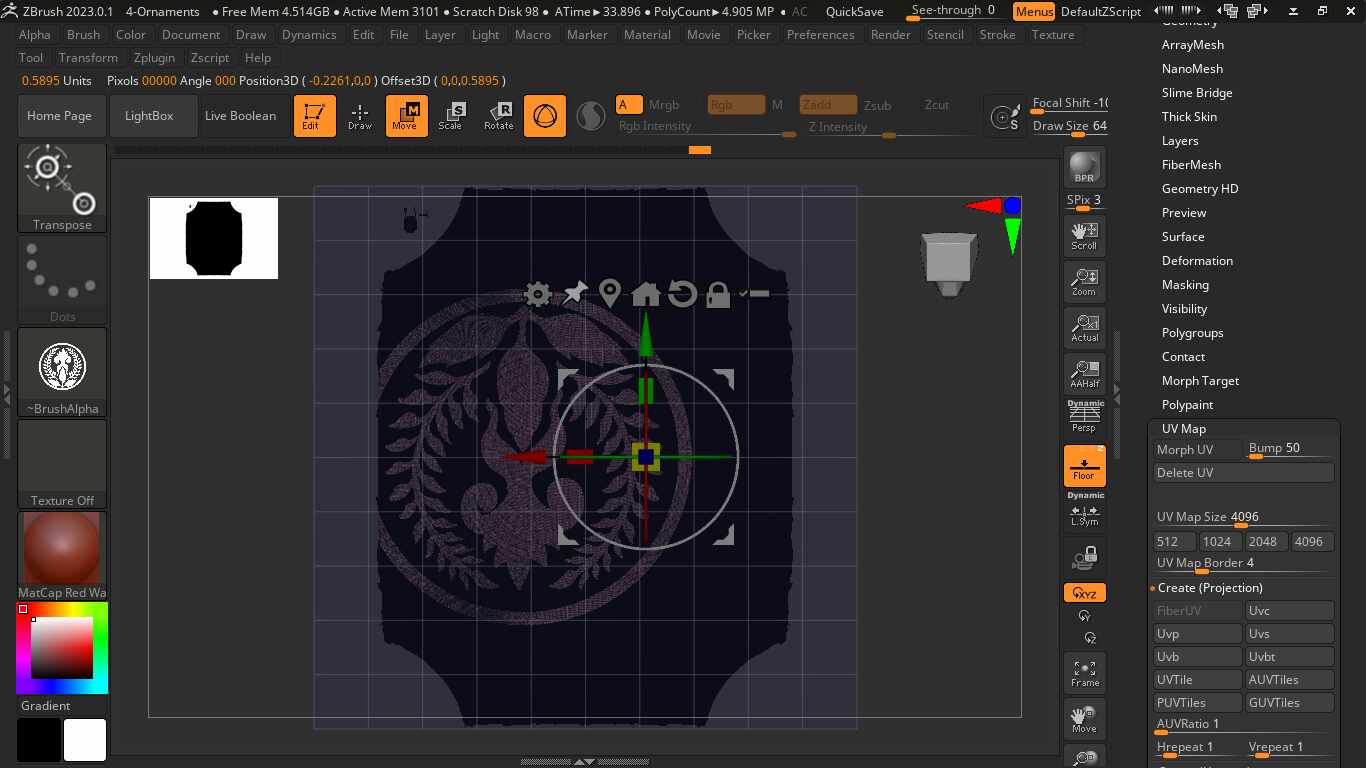Click the BPR render icon
The width and height of the screenshot is (1366, 768).
click(x=1084, y=168)
